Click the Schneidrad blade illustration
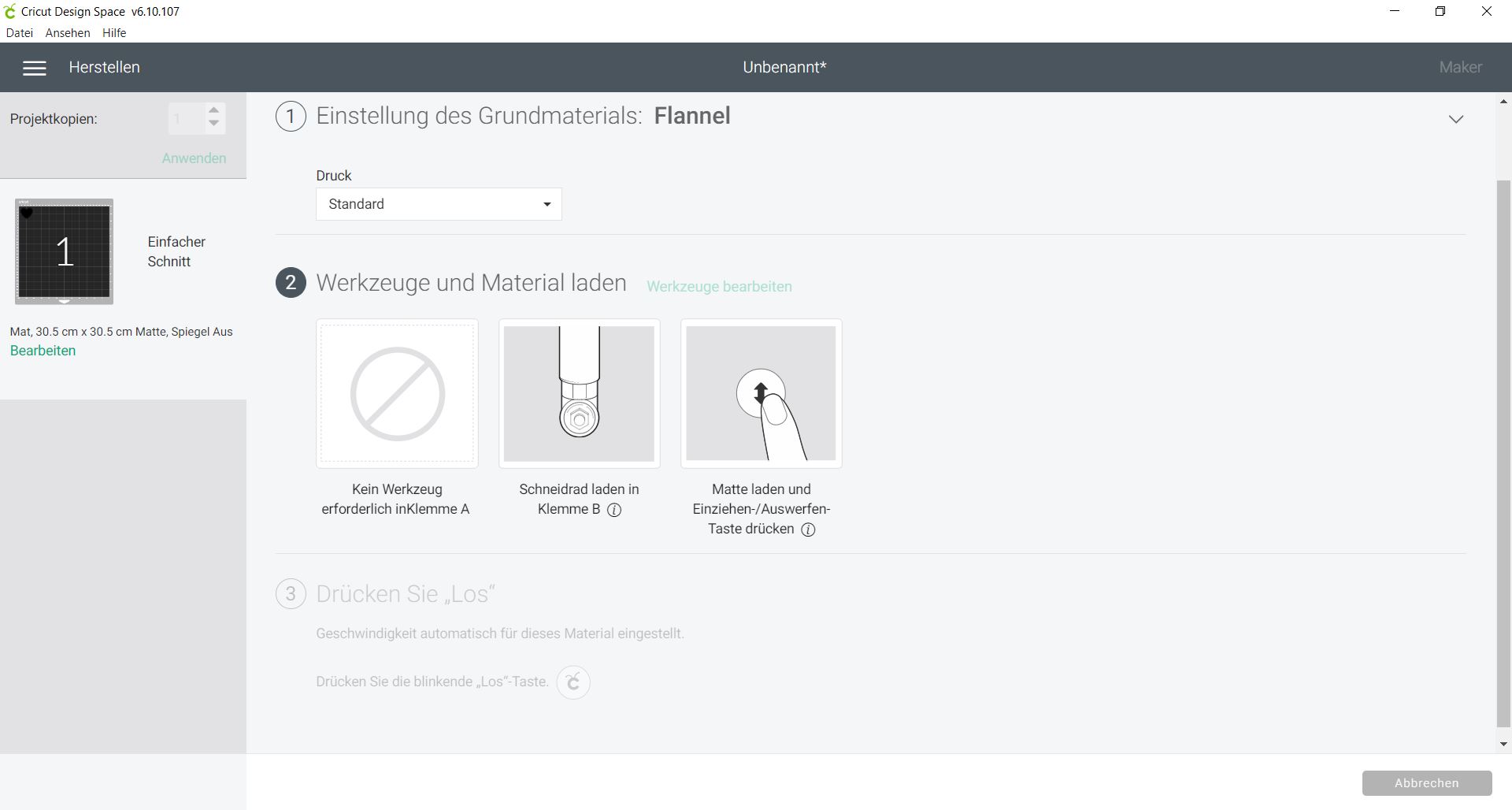Image resolution: width=1512 pixels, height=810 pixels. tap(579, 393)
